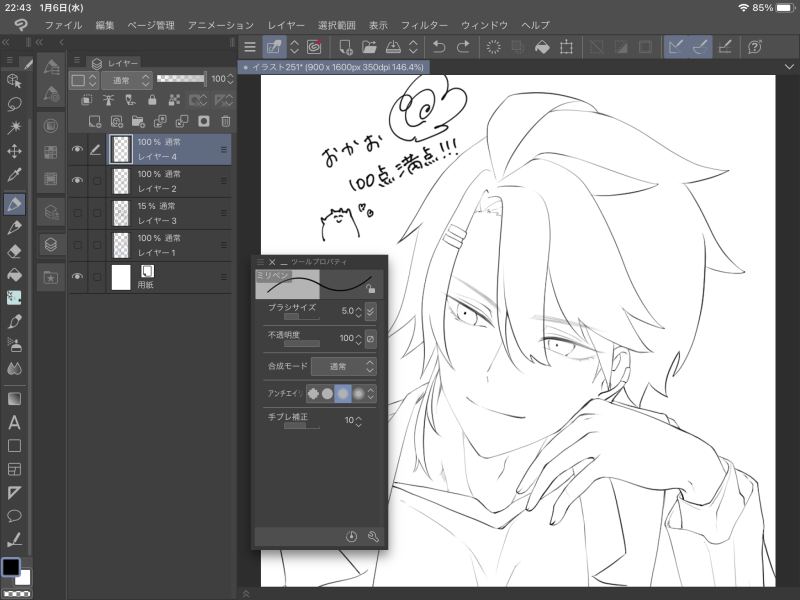This screenshot has width=800, height=600.
Task: Select the Text tool
Action: pyautogui.click(x=14, y=422)
